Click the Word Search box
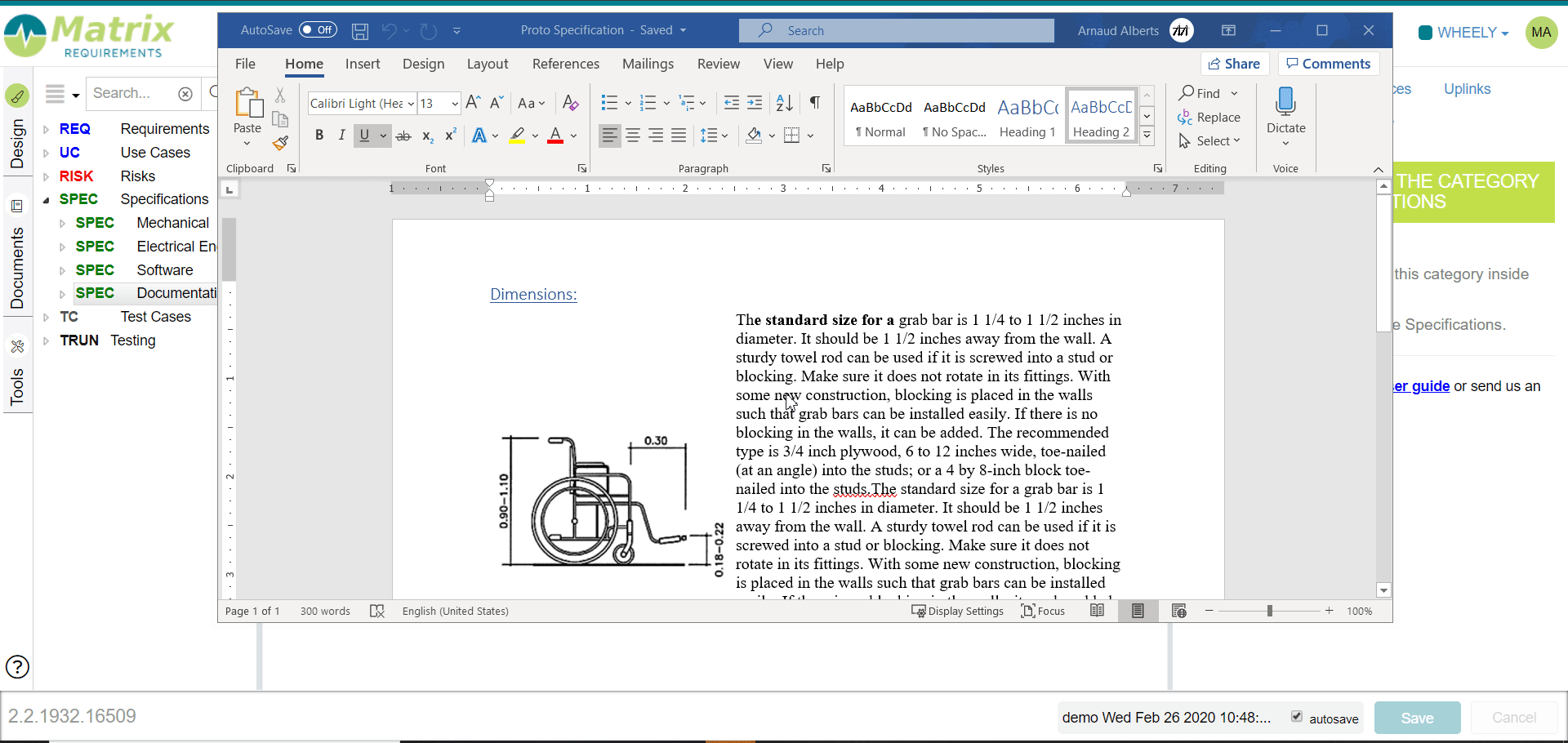The image size is (1568, 743). tap(896, 31)
